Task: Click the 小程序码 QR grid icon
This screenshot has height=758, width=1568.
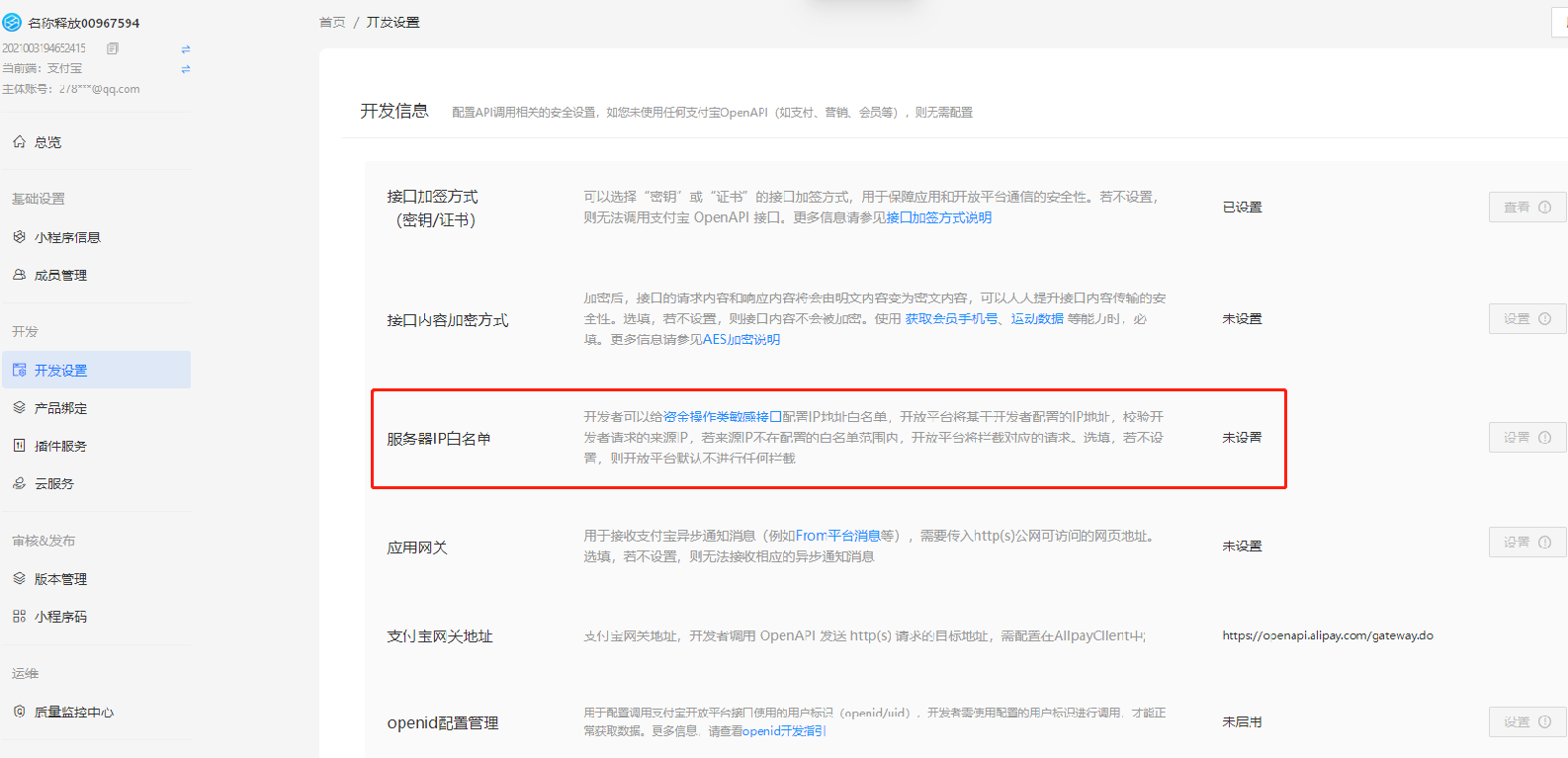Action: tap(19, 616)
